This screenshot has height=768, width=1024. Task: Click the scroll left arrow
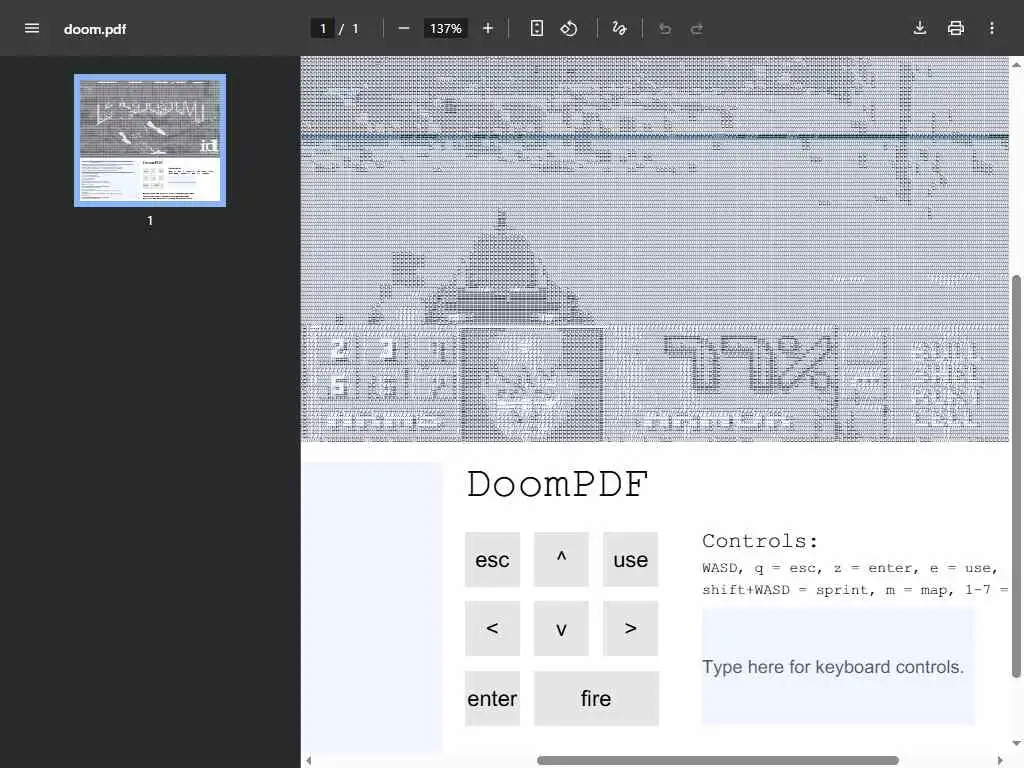click(309, 760)
